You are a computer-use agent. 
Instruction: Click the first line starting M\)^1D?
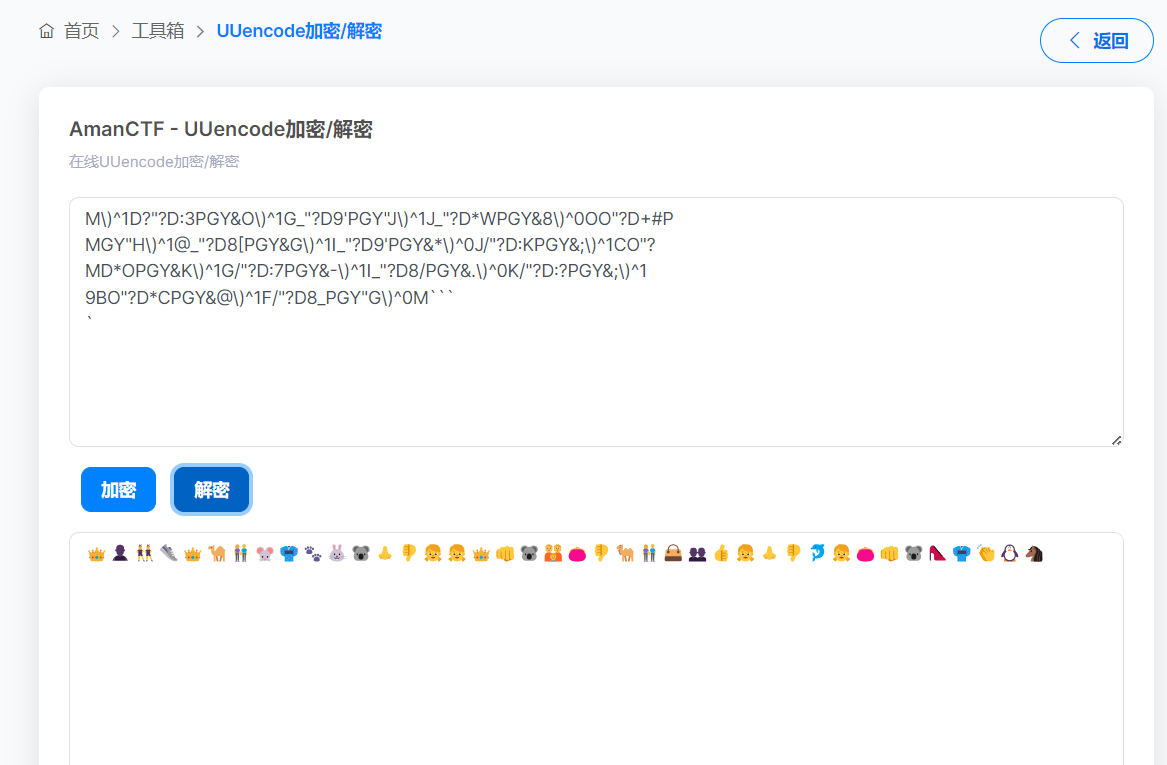[x=379, y=219]
